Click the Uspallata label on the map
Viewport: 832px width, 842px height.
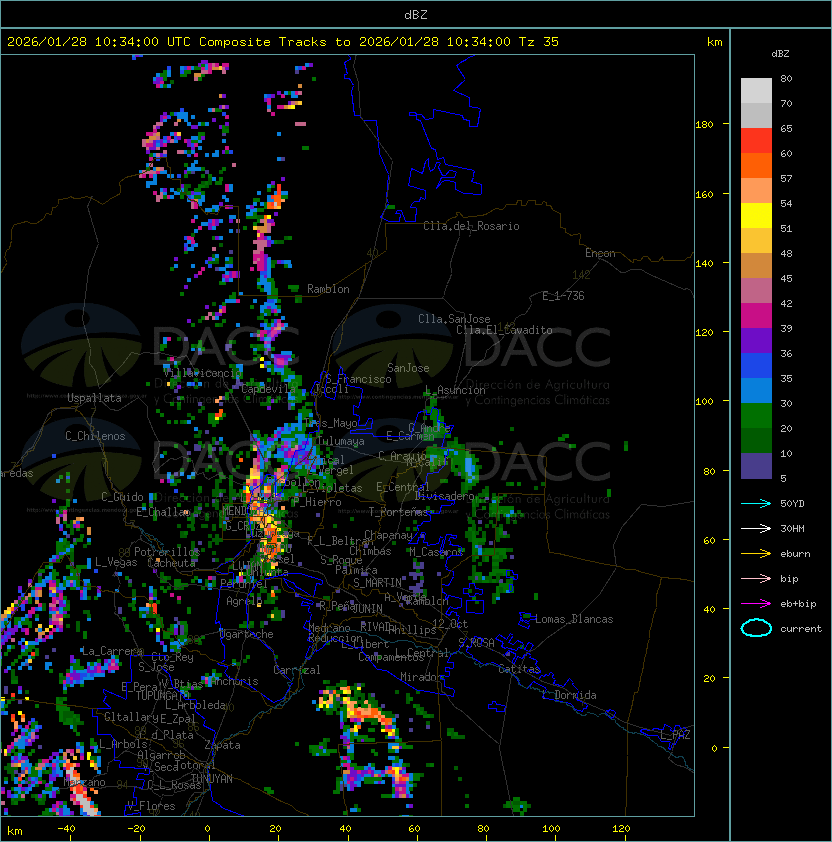point(94,398)
